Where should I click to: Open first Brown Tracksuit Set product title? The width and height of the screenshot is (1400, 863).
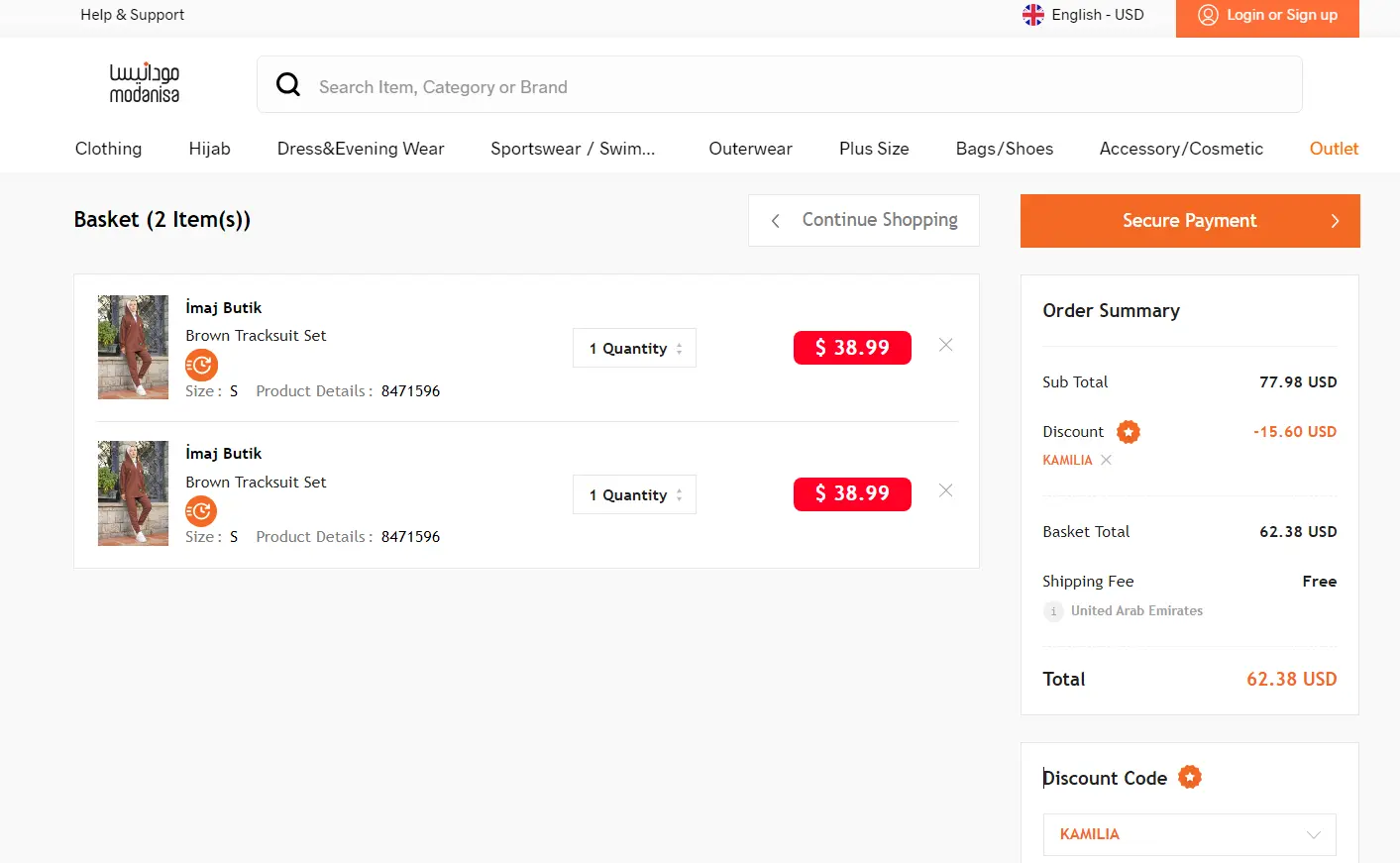256,336
